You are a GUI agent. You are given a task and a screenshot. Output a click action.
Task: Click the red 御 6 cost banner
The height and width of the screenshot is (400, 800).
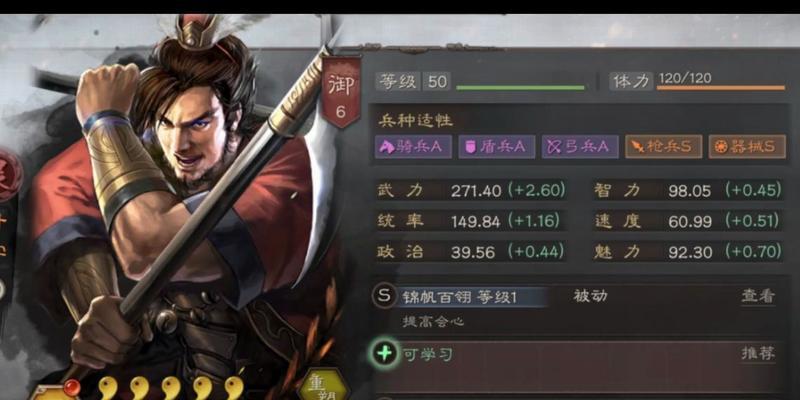[341, 92]
